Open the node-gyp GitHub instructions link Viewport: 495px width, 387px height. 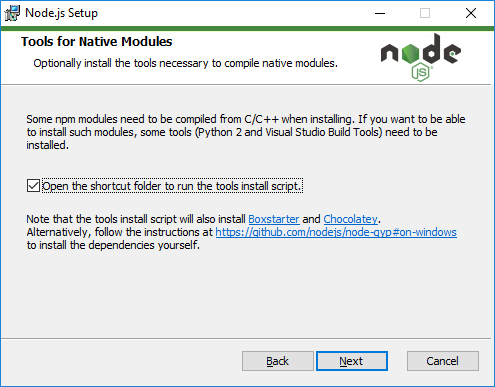coord(336,232)
